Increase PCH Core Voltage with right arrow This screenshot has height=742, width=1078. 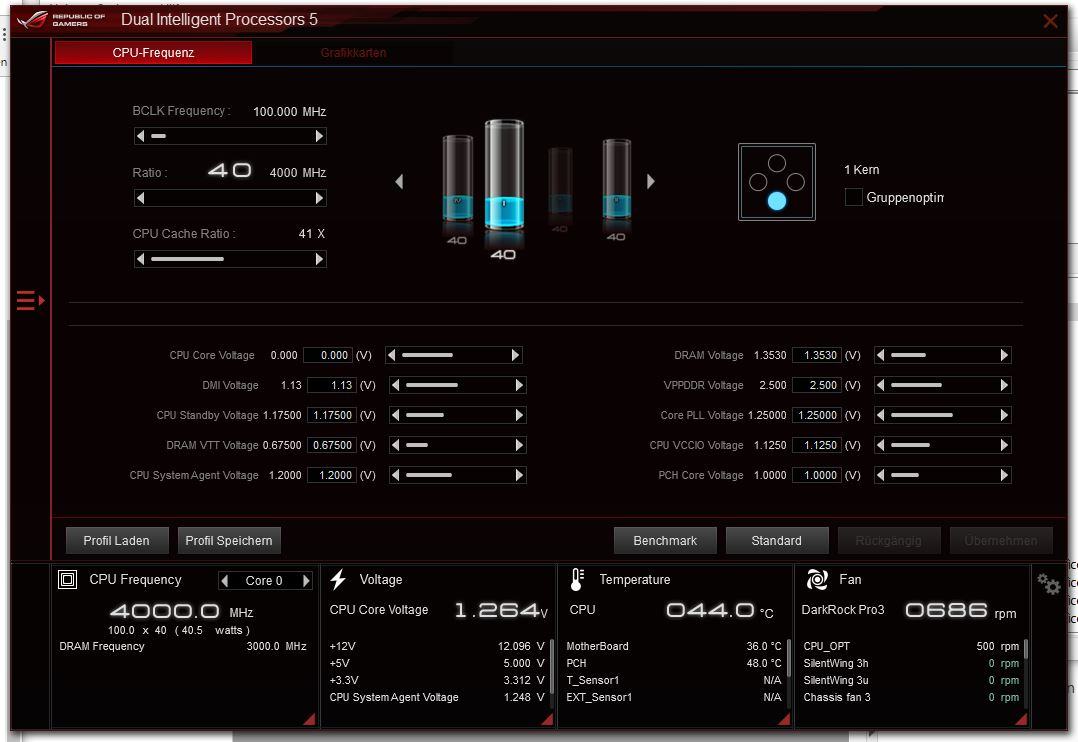pyautogui.click(x=1004, y=475)
